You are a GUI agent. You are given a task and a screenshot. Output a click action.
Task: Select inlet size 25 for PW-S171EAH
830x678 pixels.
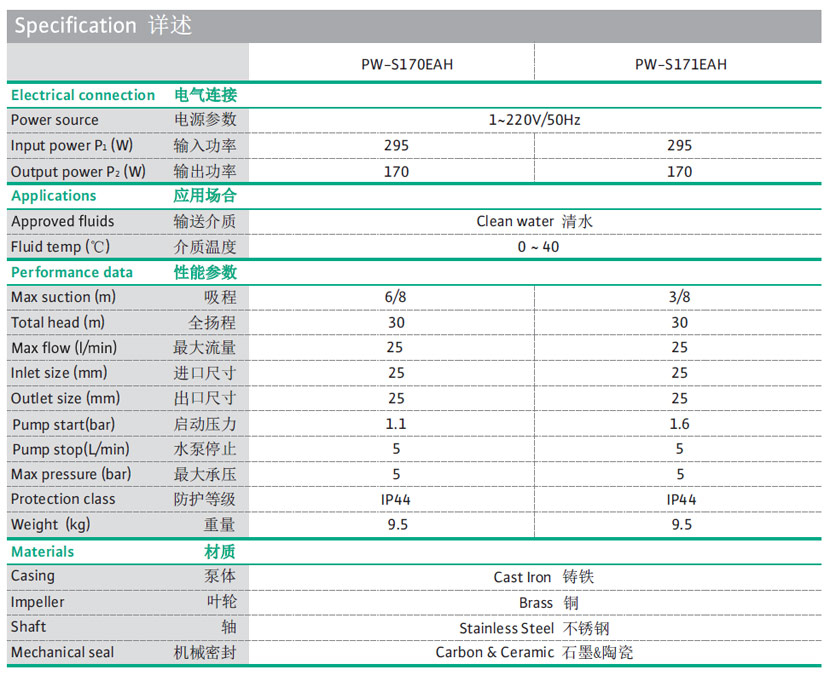tap(680, 373)
